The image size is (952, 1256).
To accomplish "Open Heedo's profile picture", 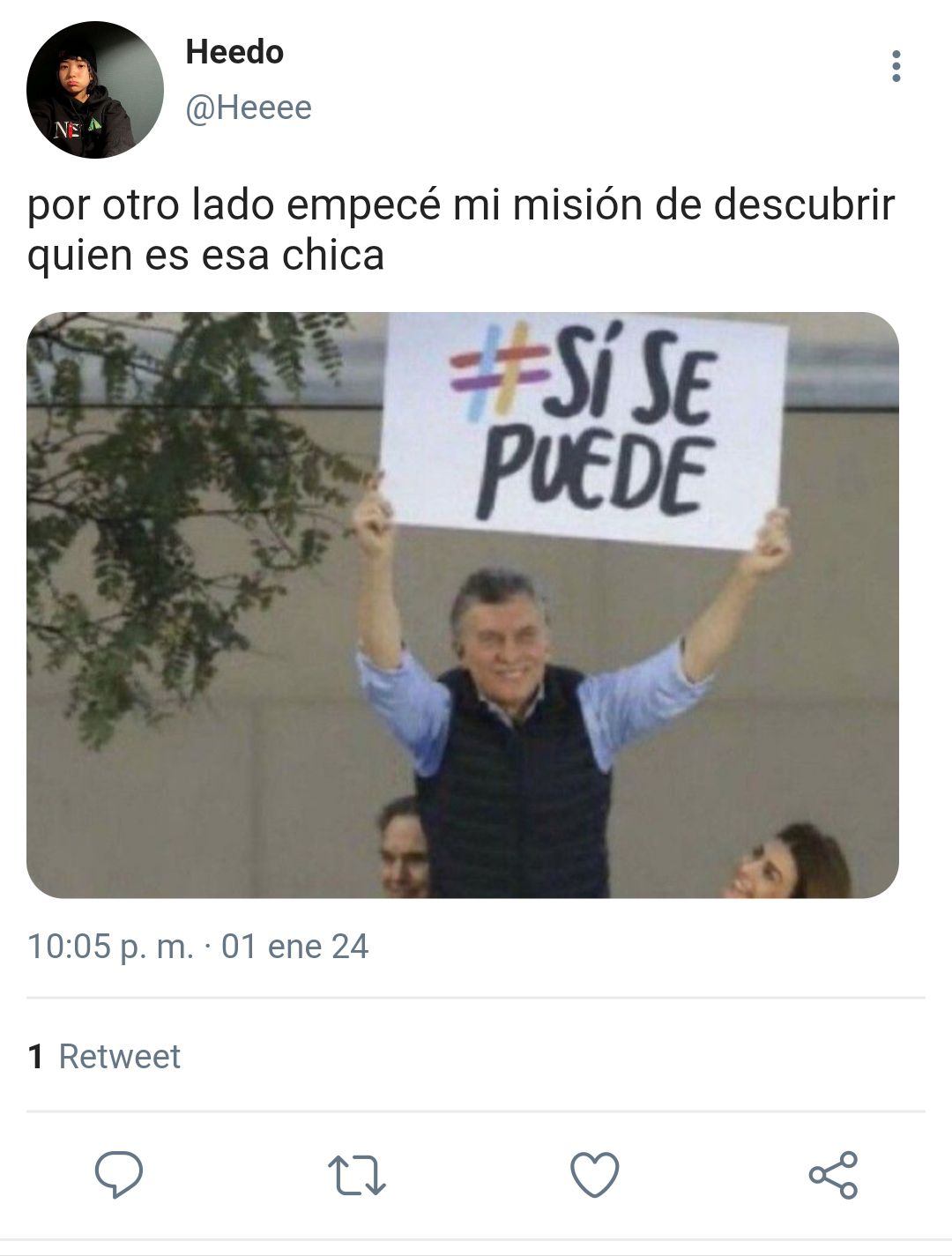I will pos(95,90).
